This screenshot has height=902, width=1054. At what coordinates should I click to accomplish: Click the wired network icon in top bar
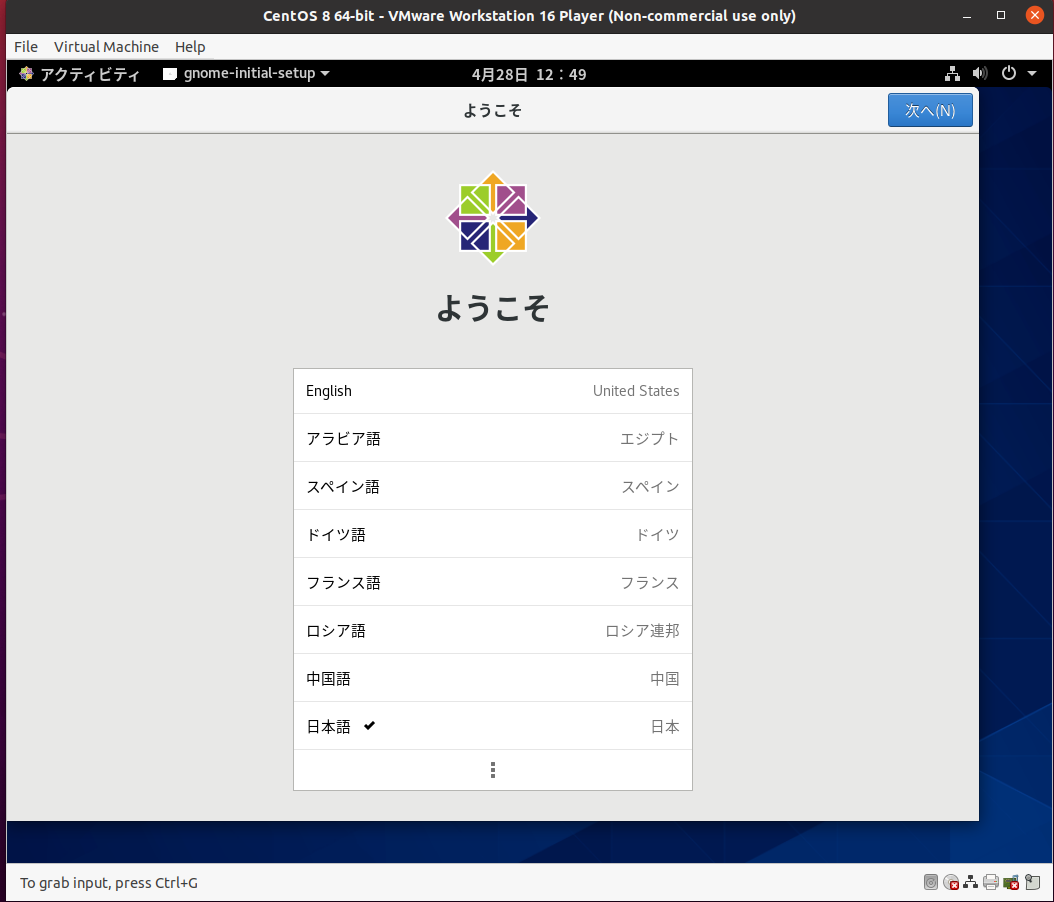[952, 74]
